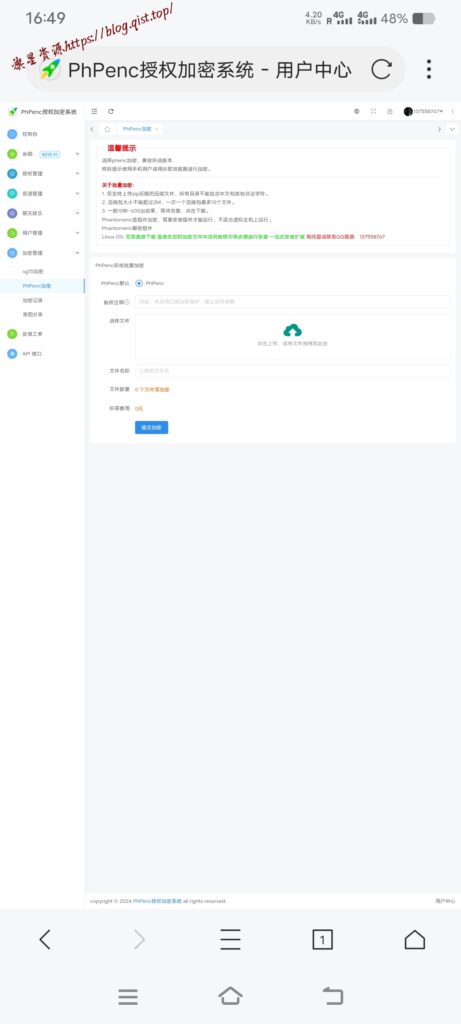Click the PhPenc授权加密系统 footer link

point(157,901)
